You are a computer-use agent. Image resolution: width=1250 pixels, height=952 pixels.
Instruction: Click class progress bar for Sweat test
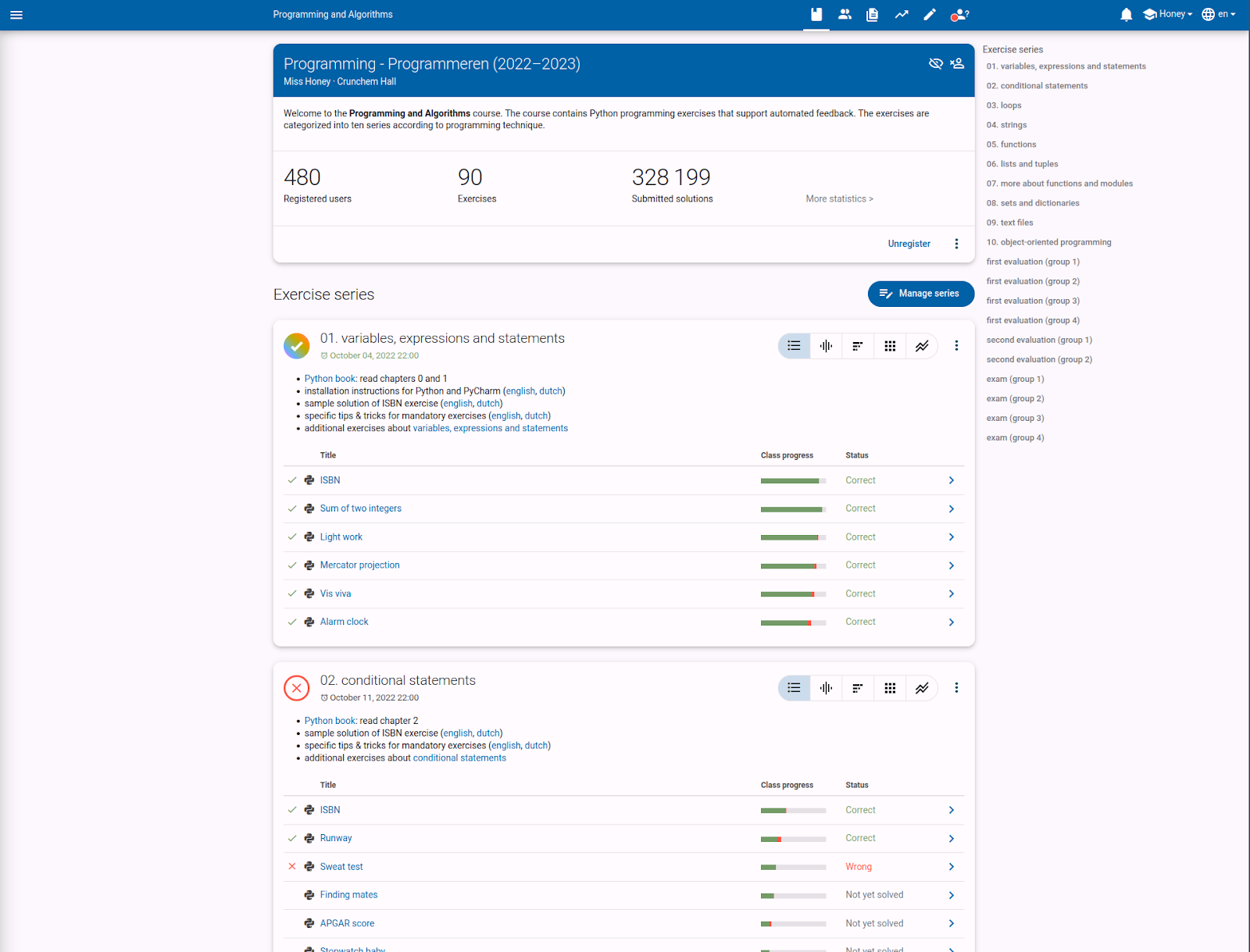(x=793, y=867)
